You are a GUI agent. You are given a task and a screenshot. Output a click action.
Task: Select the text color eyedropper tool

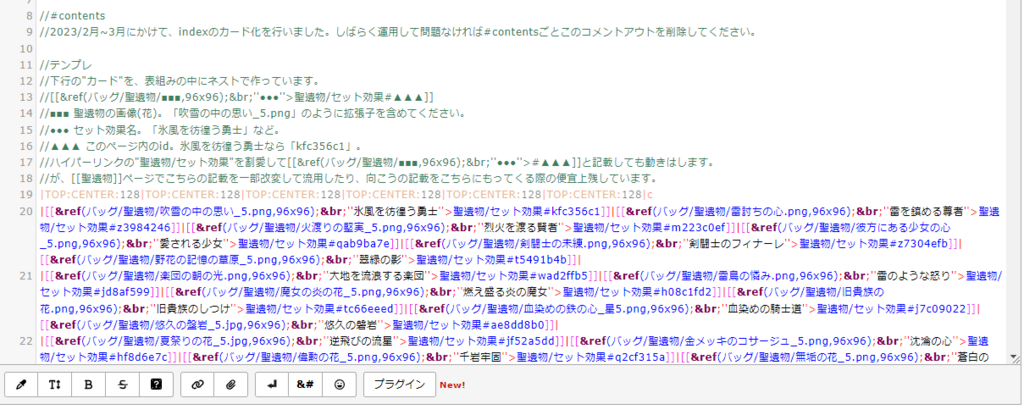[x=21, y=385]
